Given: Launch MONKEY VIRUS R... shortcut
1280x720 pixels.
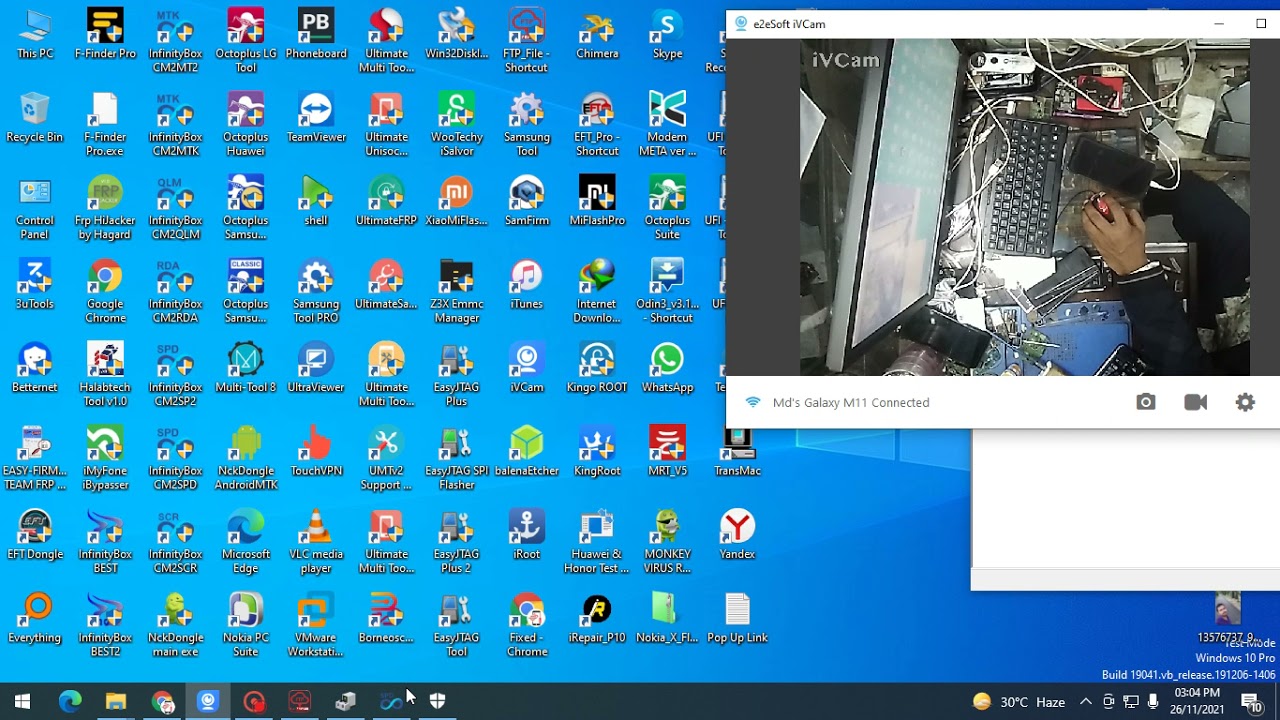Looking at the screenshot, I should (x=667, y=542).
